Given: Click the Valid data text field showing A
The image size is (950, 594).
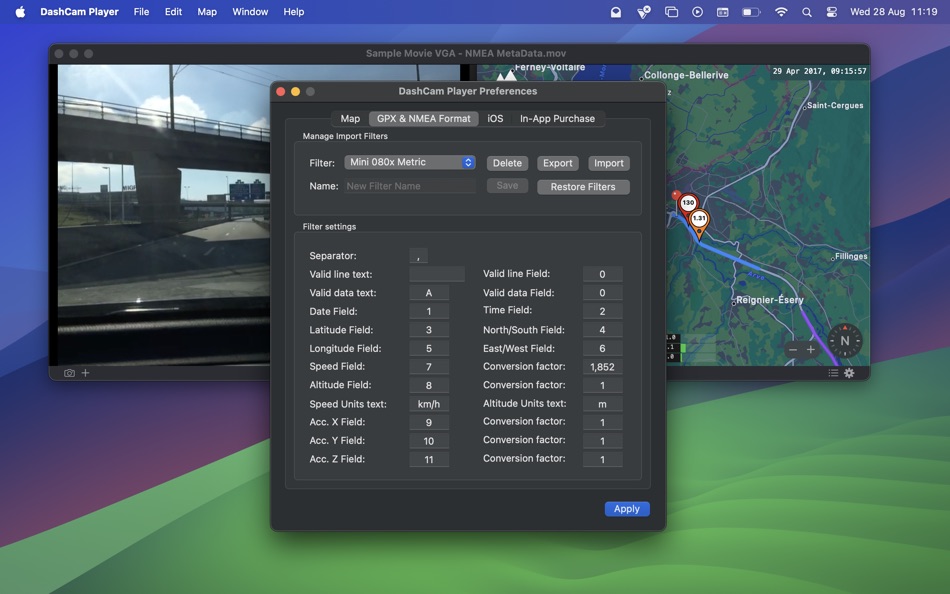Looking at the screenshot, I should (429, 293).
